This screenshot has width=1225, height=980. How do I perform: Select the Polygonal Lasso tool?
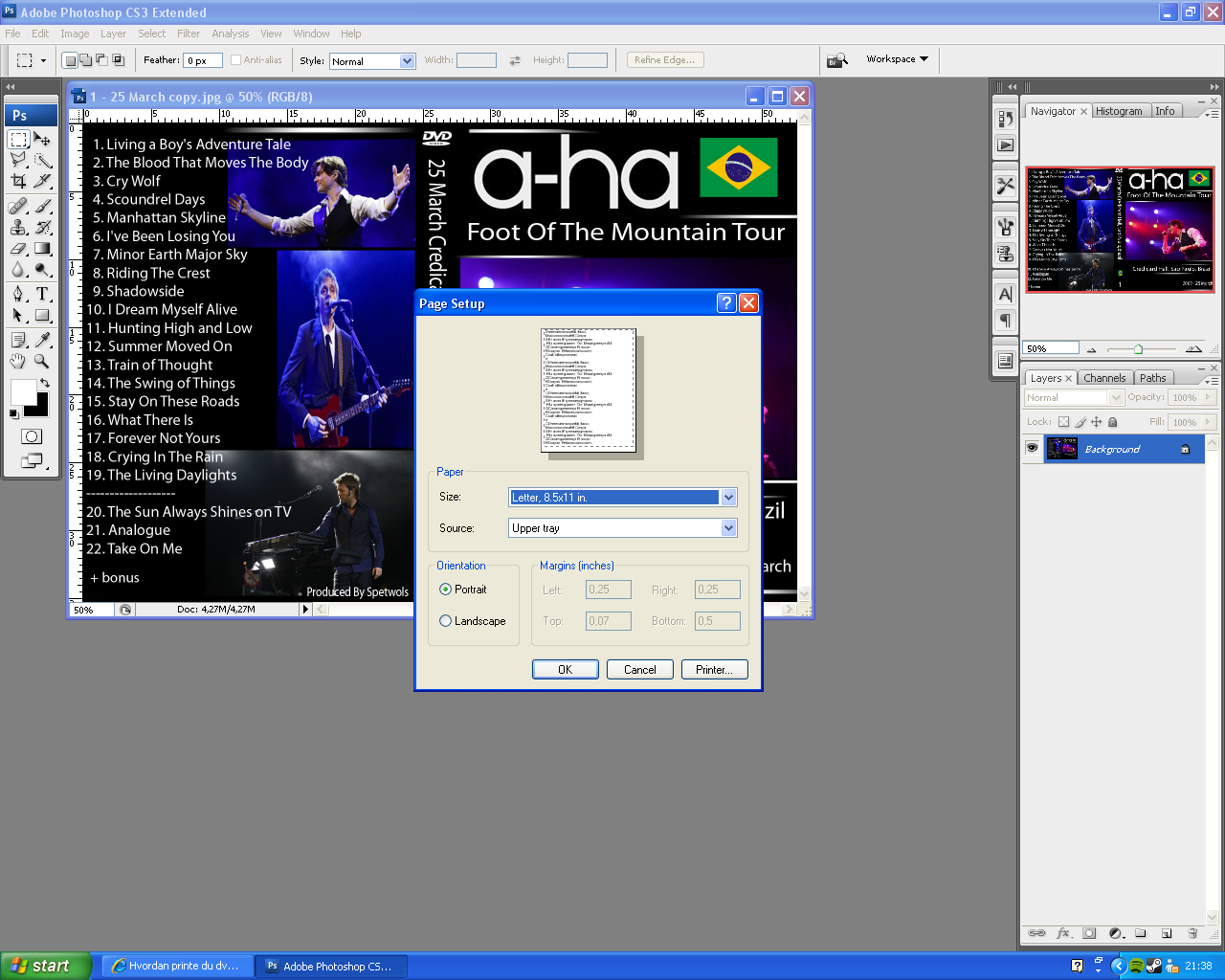point(18,160)
